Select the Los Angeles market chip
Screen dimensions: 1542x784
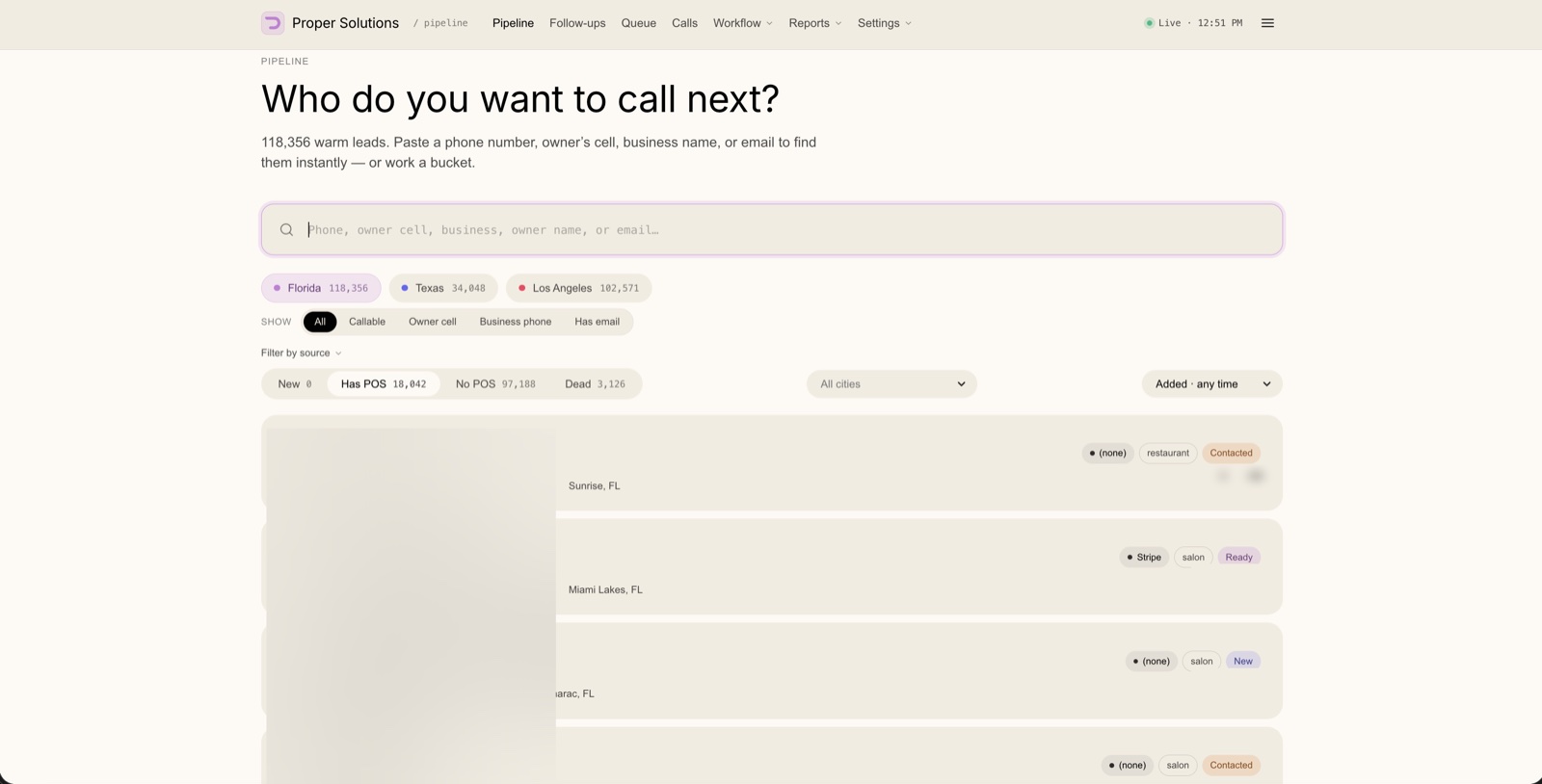579,288
